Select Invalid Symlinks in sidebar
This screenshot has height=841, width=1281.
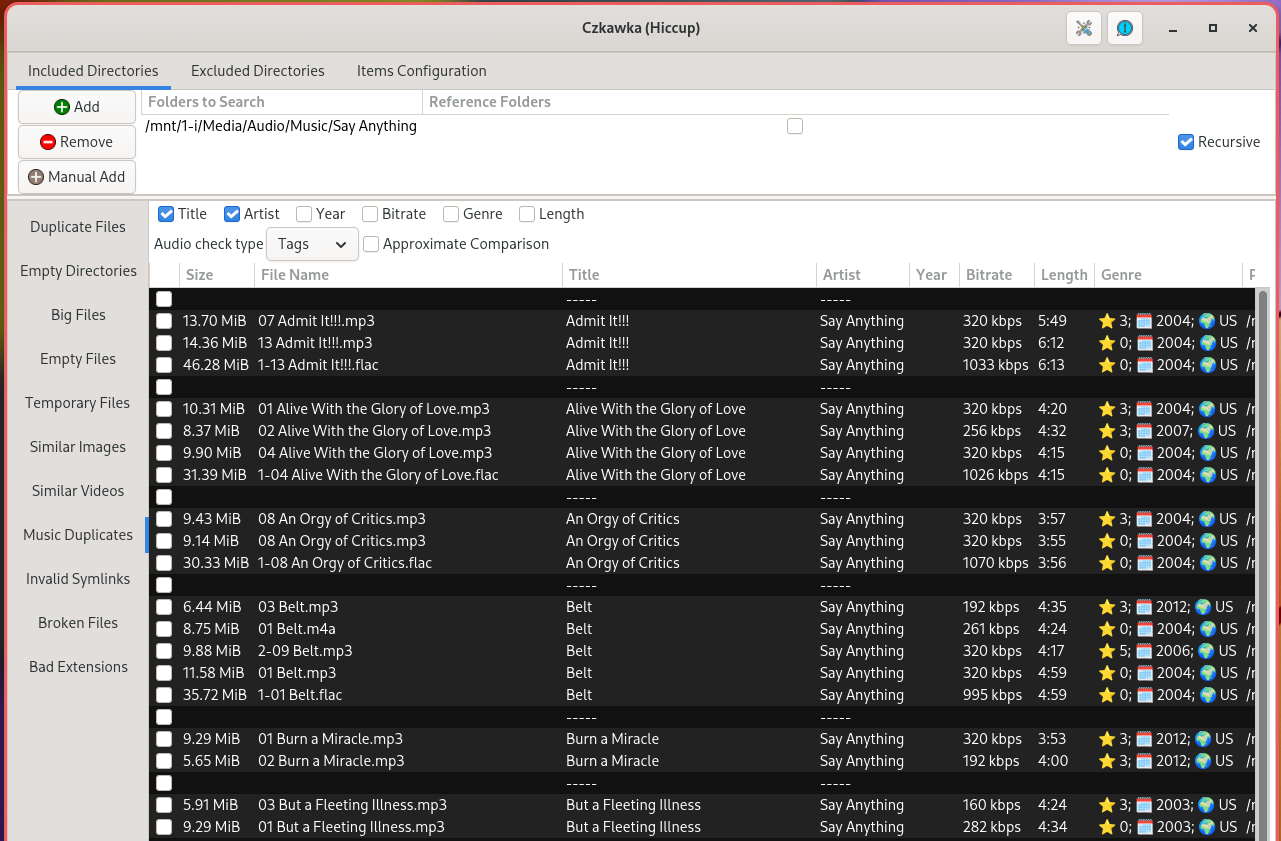point(78,579)
